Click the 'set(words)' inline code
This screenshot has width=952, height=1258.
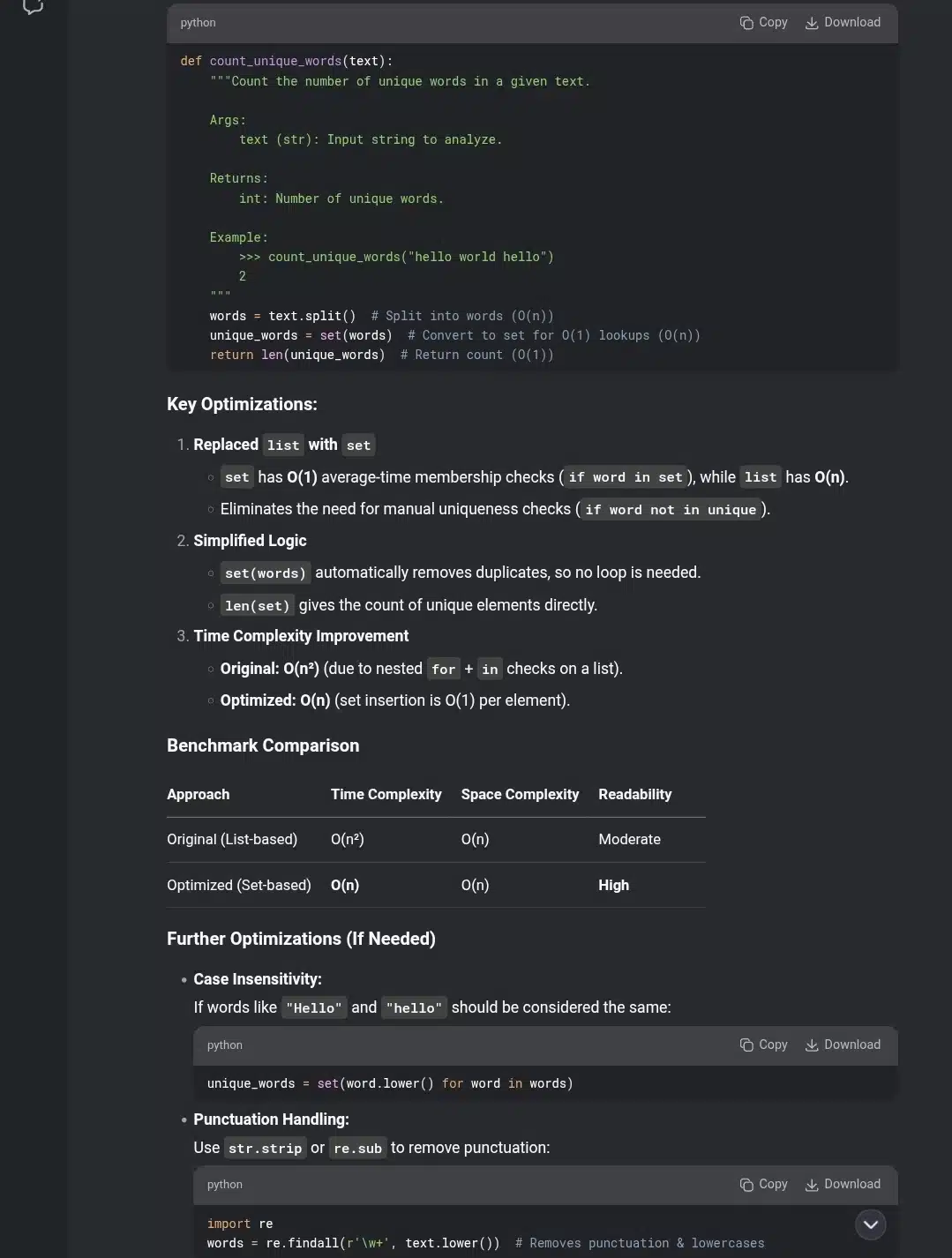tap(266, 573)
